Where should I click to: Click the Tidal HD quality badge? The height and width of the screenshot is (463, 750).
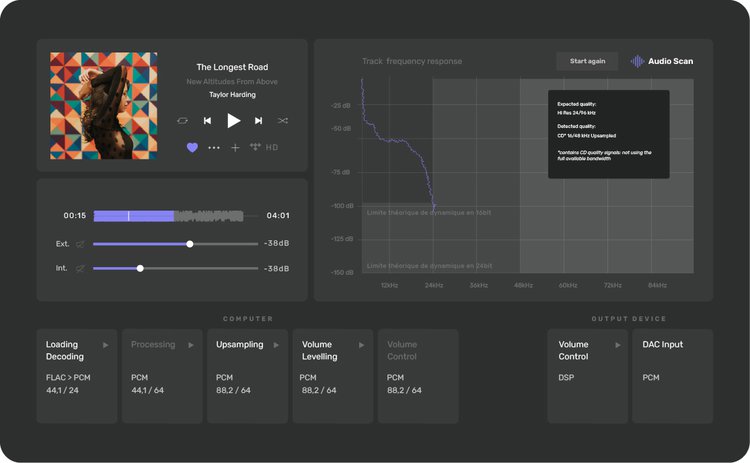pyautogui.click(x=264, y=147)
